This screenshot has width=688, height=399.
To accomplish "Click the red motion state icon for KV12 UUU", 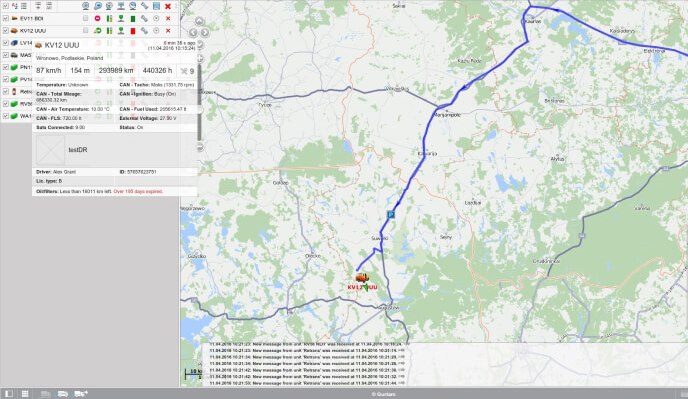I will point(133,31).
